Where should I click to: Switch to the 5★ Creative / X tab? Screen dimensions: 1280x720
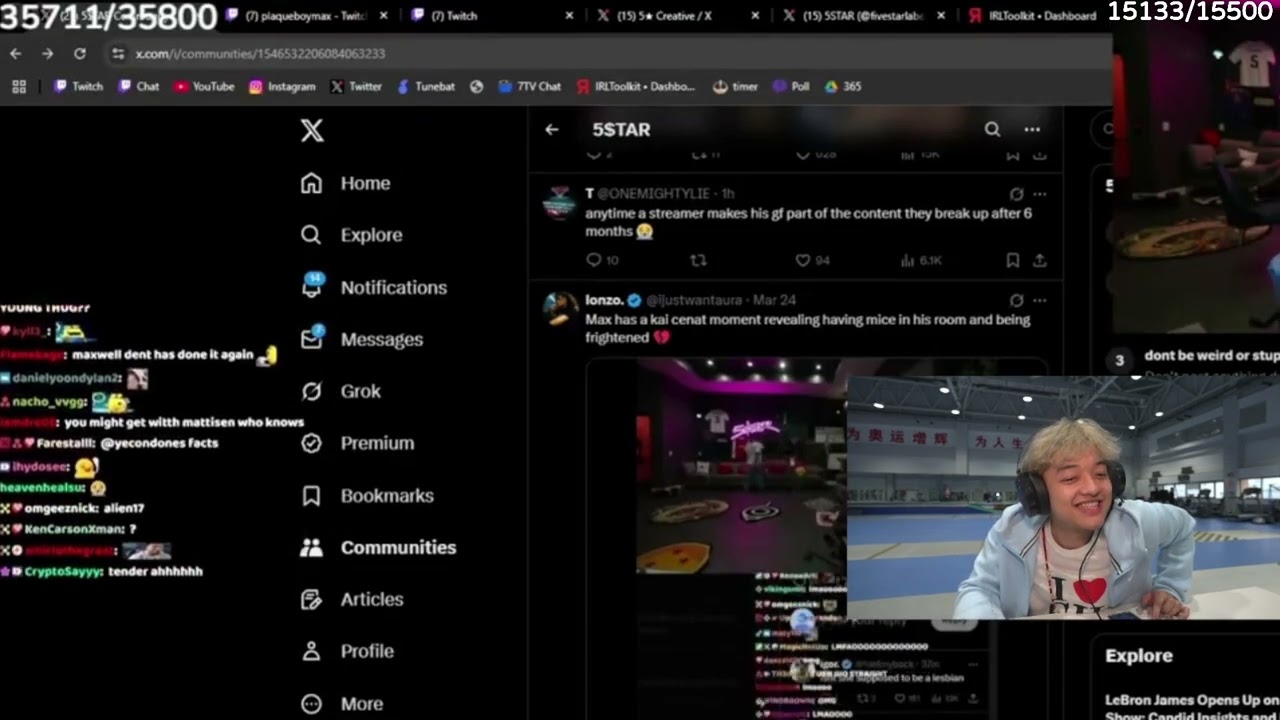(665, 16)
